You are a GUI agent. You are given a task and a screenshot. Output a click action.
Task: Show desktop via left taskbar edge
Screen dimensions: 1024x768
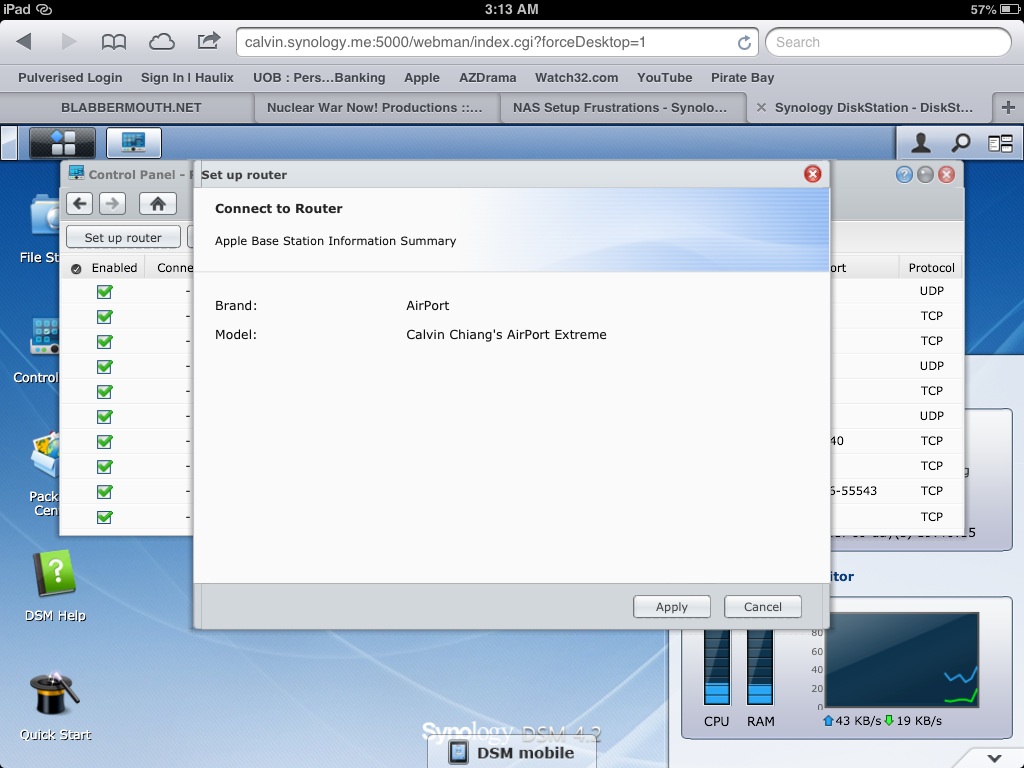(9, 142)
